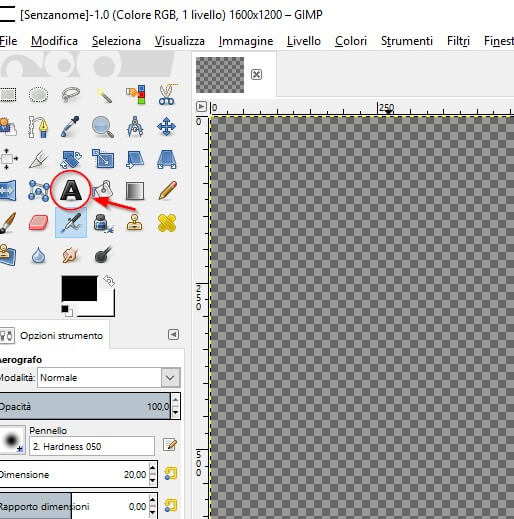Open the Seleziona menu
Viewport: 514px width, 519px height.
116,41
